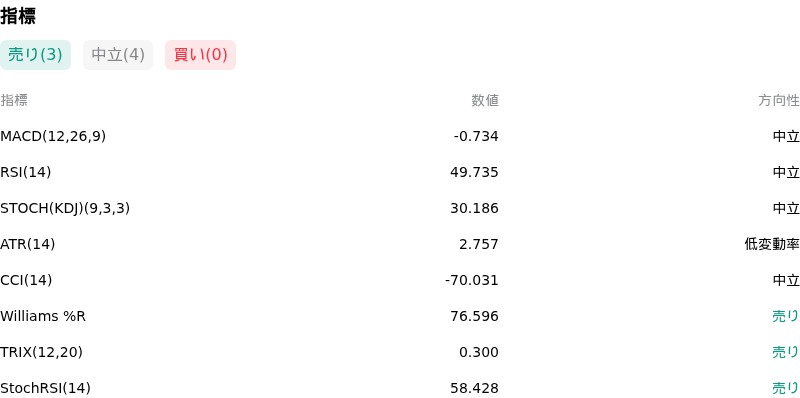Screen dimensions: 800x398
Task: Click the 数値 column header
Action: tap(485, 101)
